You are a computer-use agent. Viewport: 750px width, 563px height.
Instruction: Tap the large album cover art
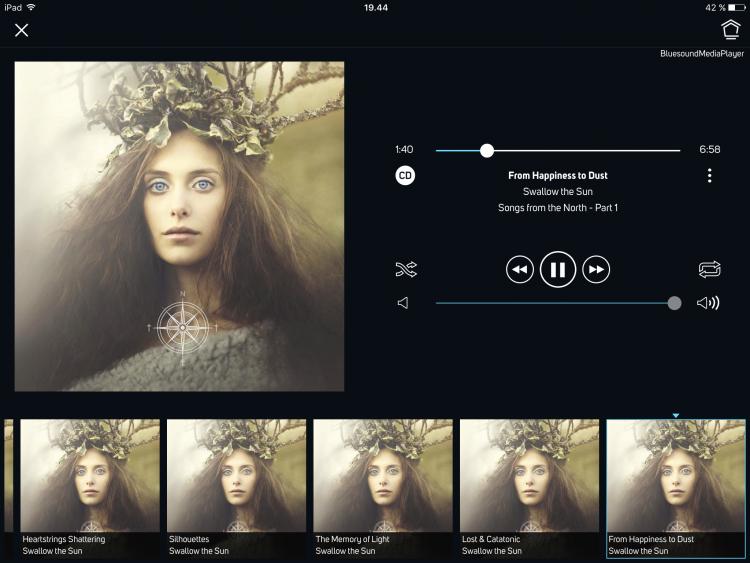tap(179, 226)
